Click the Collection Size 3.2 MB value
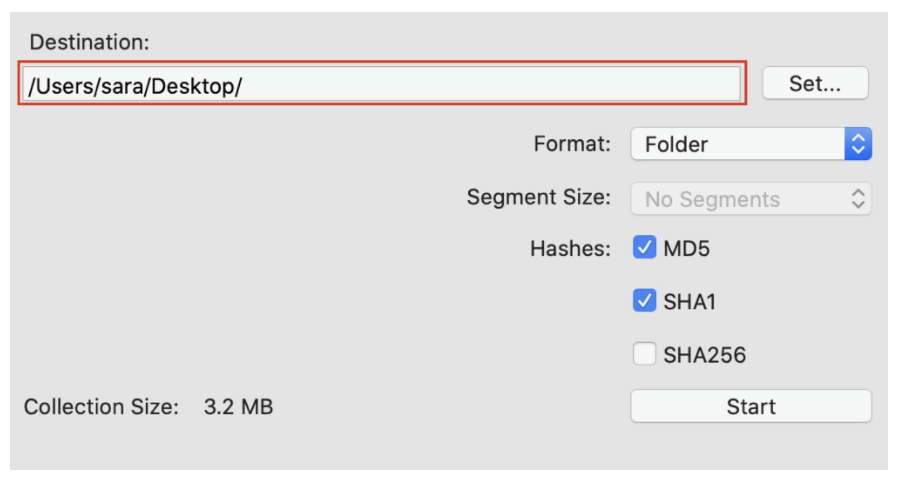This screenshot has height=480, width=898. click(238, 407)
